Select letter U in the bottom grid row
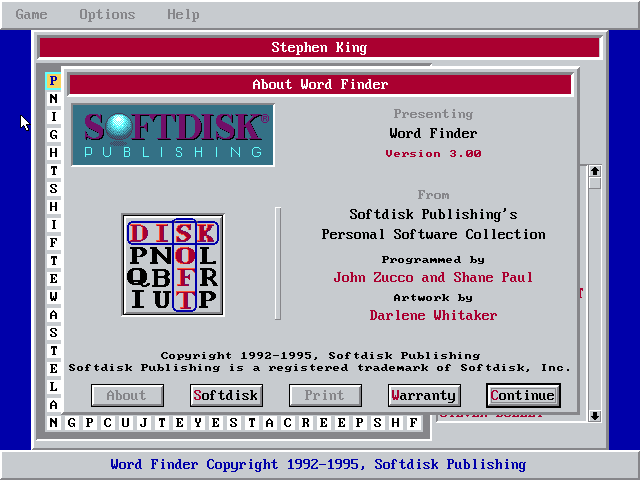Viewport: 640px width, 480px height. click(x=125, y=423)
